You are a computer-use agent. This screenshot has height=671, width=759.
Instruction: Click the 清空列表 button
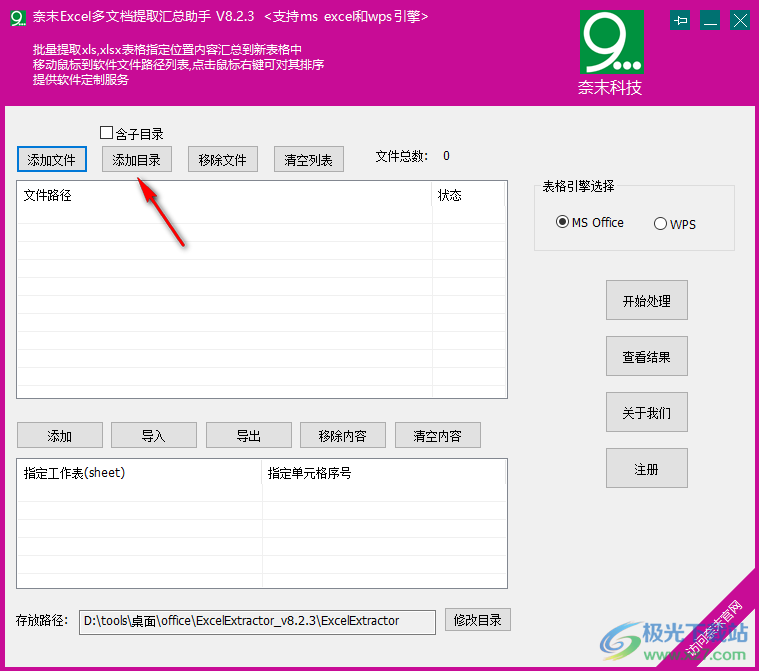click(x=309, y=159)
